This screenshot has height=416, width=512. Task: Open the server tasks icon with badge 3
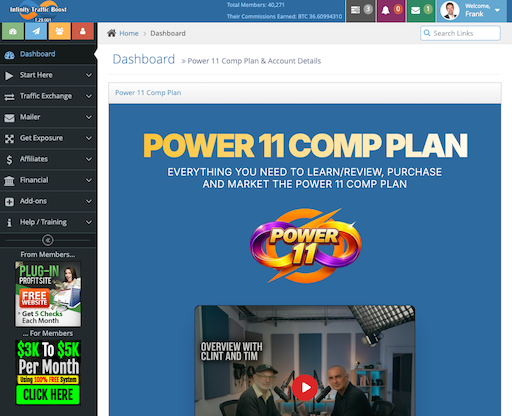[x=361, y=11]
